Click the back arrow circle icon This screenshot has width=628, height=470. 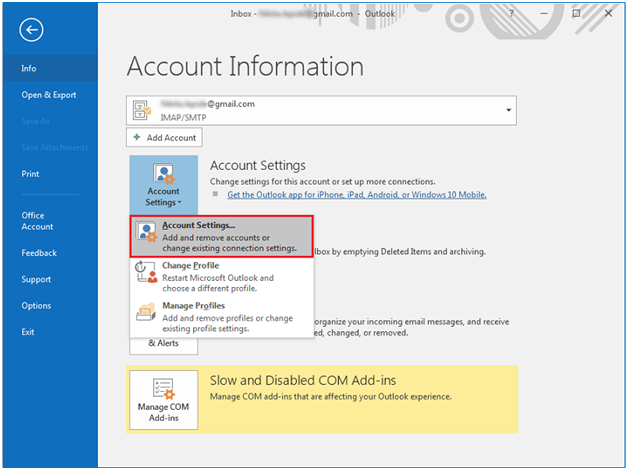coord(31,30)
